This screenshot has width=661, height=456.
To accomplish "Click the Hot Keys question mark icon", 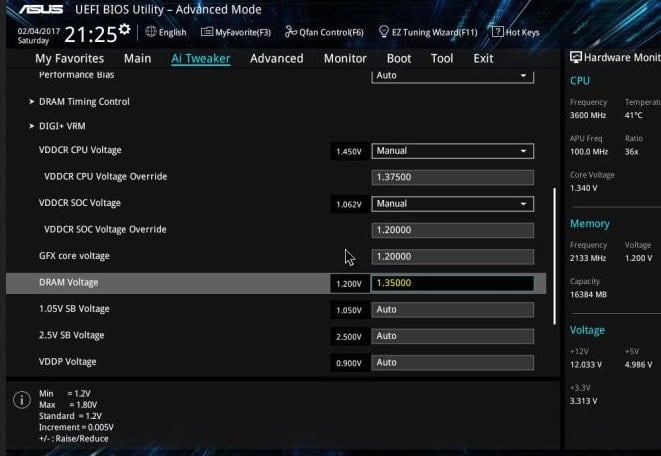I will (x=497, y=32).
